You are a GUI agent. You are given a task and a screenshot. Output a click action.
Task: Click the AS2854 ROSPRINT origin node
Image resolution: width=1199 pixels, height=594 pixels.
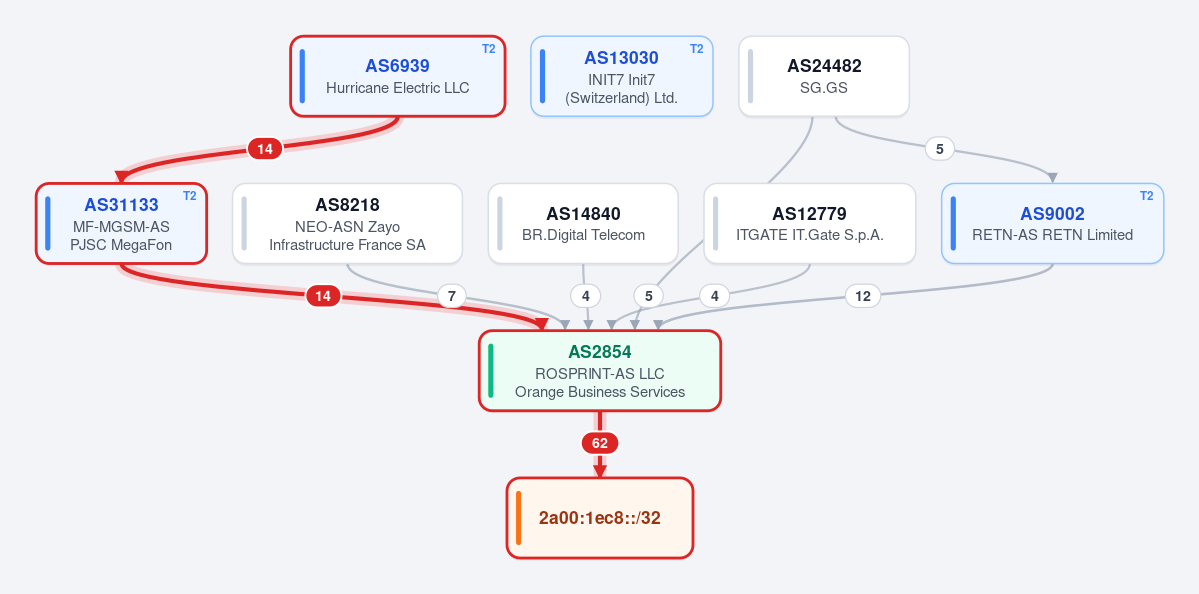click(600, 371)
